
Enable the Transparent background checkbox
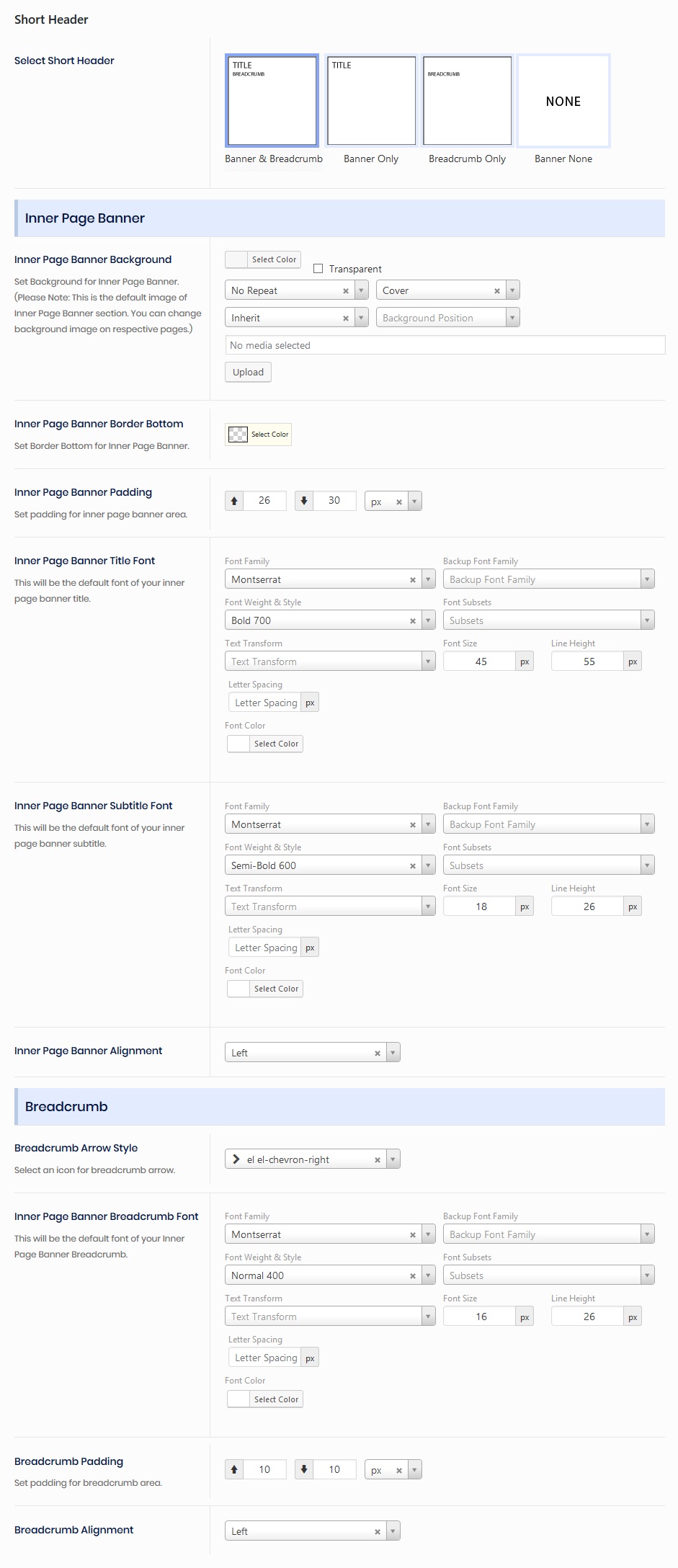click(x=318, y=269)
